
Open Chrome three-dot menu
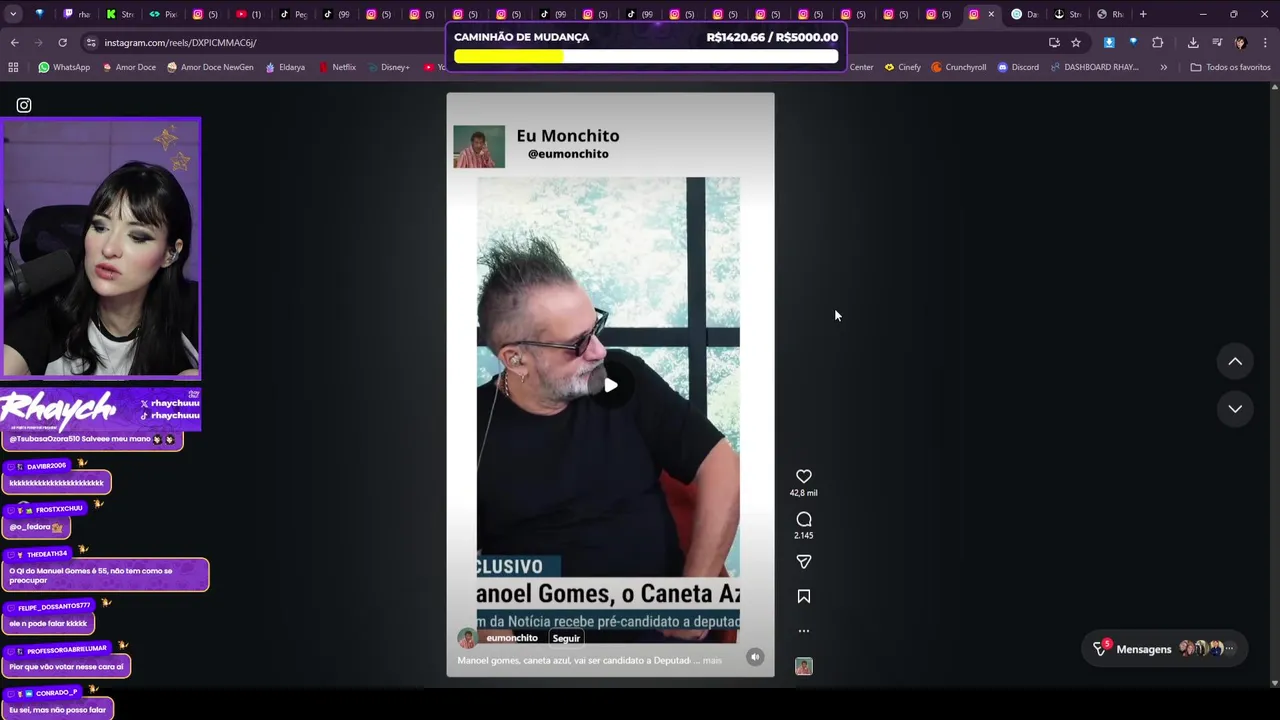point(1265,43)
